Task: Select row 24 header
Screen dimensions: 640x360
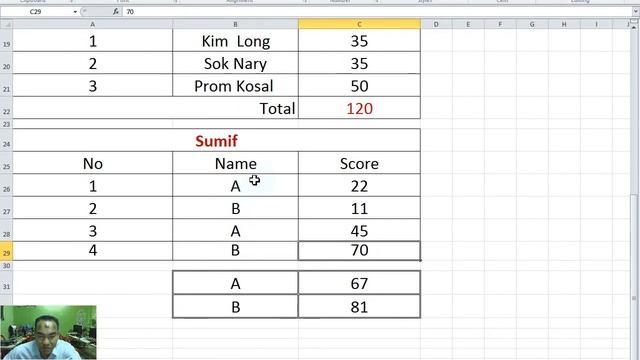Action: pyautogui.click(x=7, y=140)
